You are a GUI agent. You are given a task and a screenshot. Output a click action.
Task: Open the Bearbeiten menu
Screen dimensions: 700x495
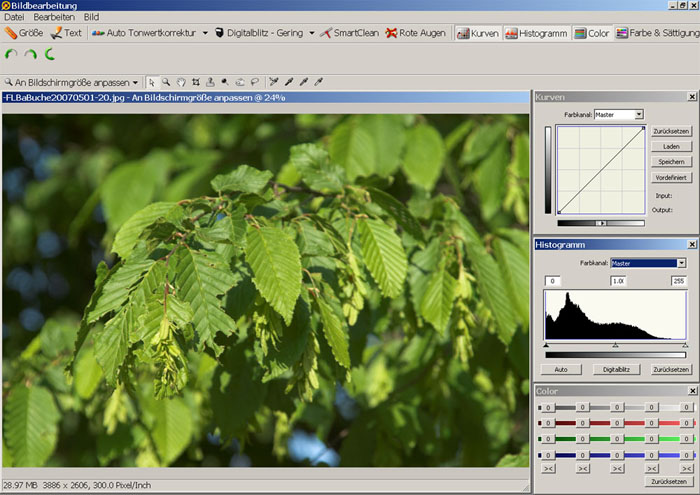click(54, 17)
